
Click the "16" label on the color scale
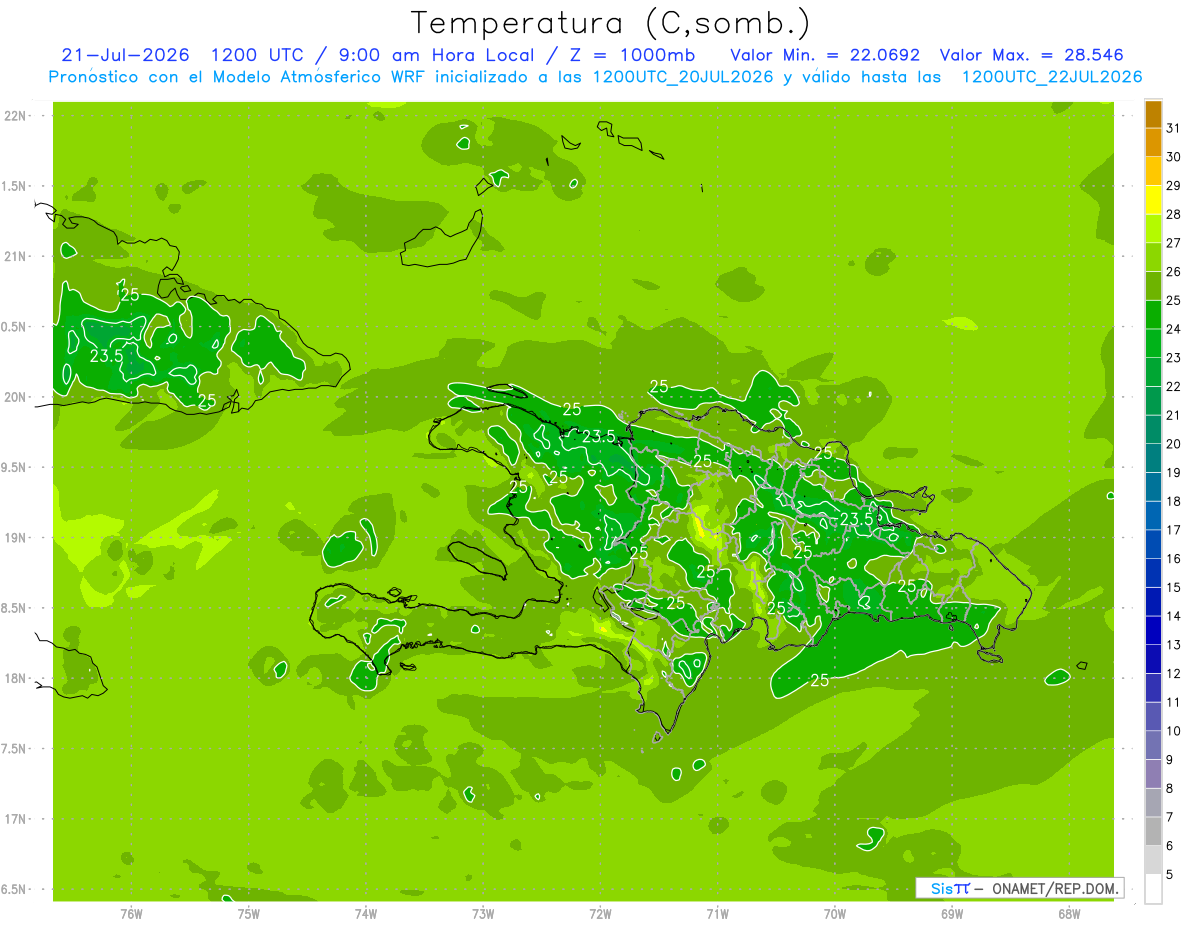tap(1174, 559)
